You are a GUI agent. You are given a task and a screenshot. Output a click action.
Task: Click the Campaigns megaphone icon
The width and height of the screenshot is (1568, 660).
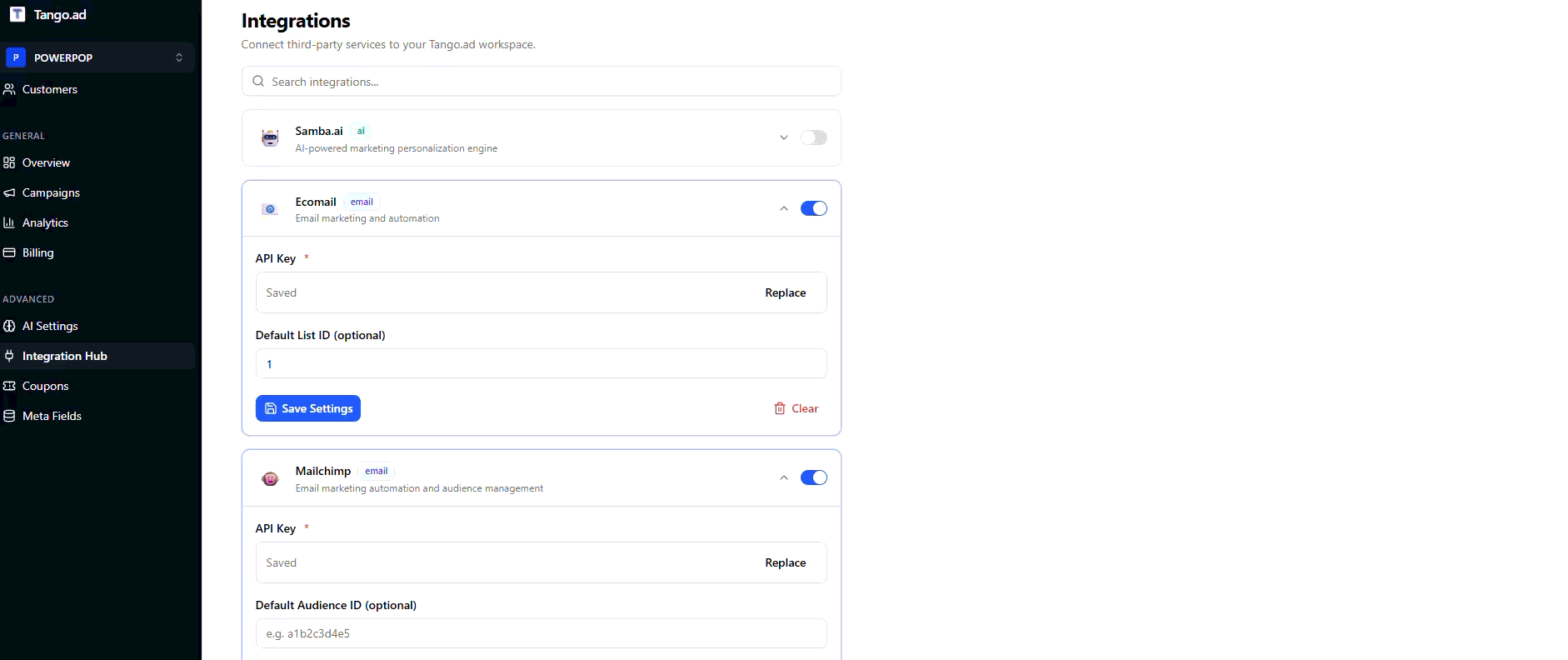point(9,192)
